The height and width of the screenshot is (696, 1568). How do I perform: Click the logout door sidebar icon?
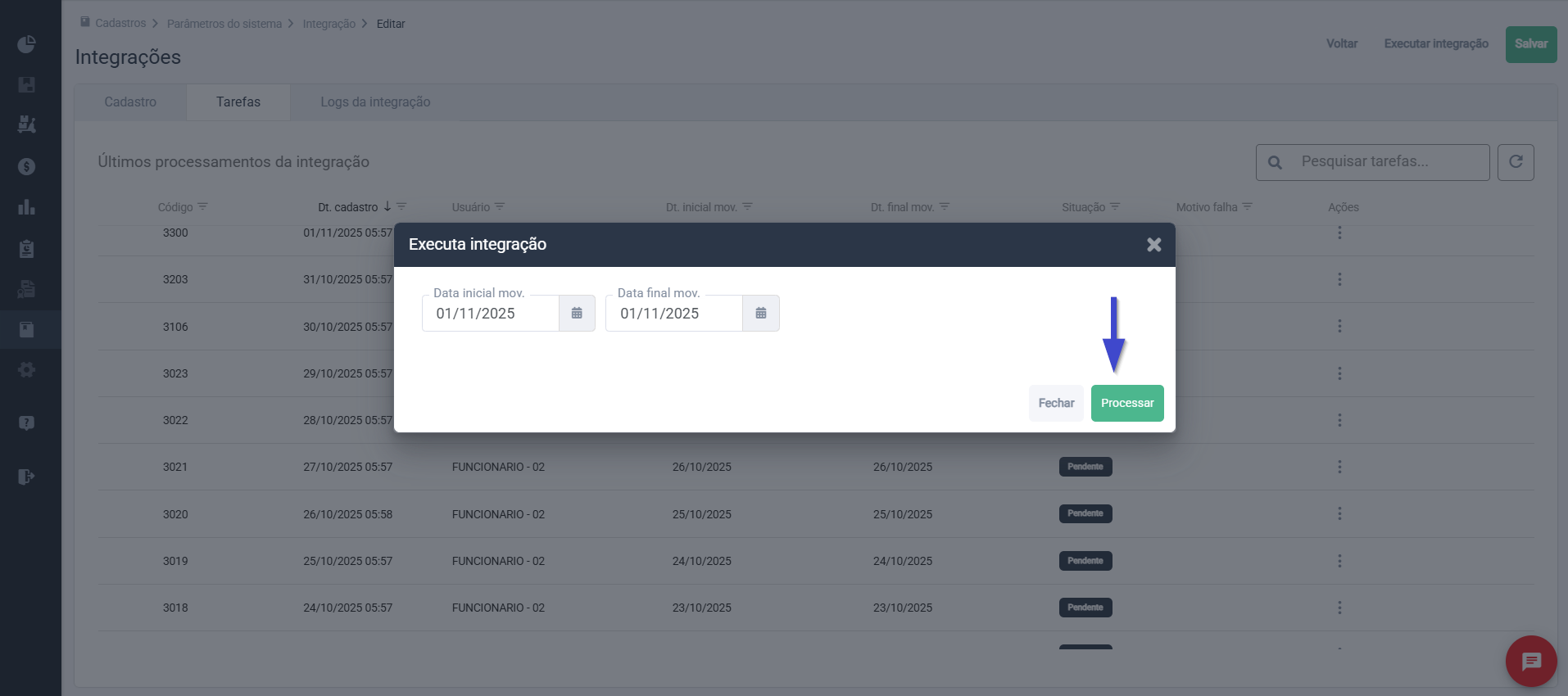(x=26, y=477)
